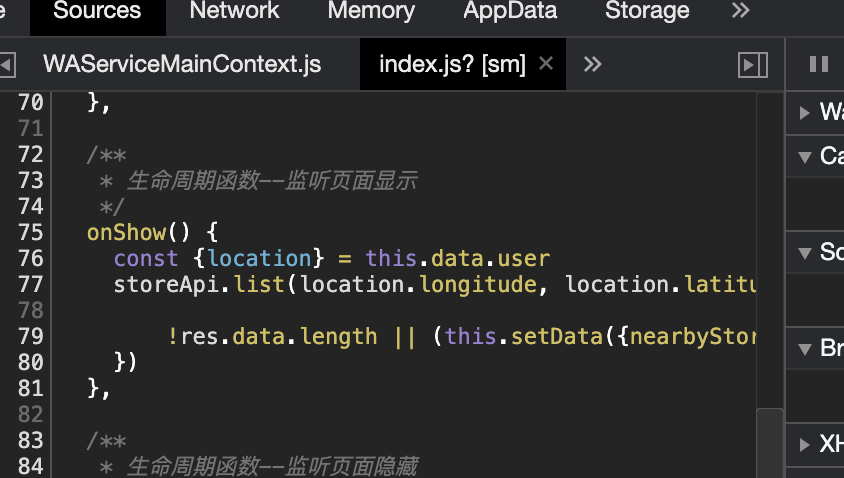Toggle breakpoint on line 77
The width and height of the screenshot is (844, 478).
point(30,284)
